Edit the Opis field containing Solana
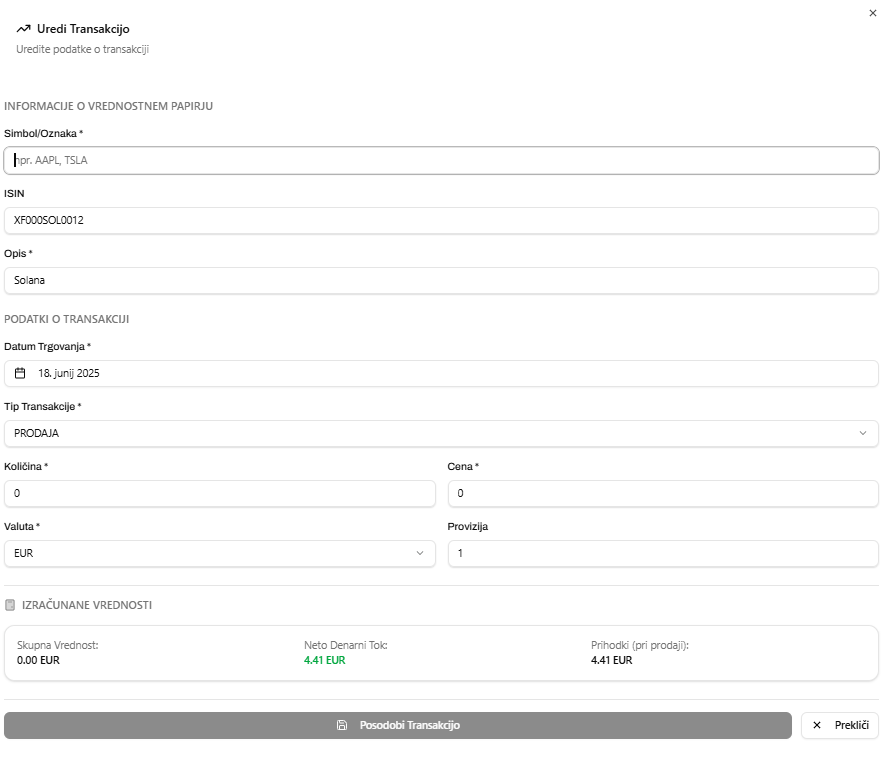This screenshot has height=757, width=890. (x=441, y=280)
